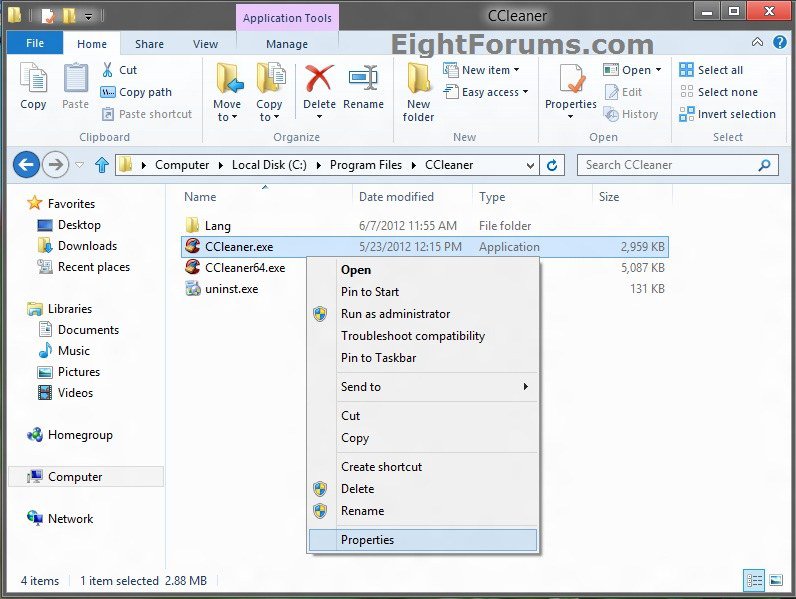This screenshot has width=796, height=599.
Task: Open Desktop in the navigation pane
Action: coord(69,225)
